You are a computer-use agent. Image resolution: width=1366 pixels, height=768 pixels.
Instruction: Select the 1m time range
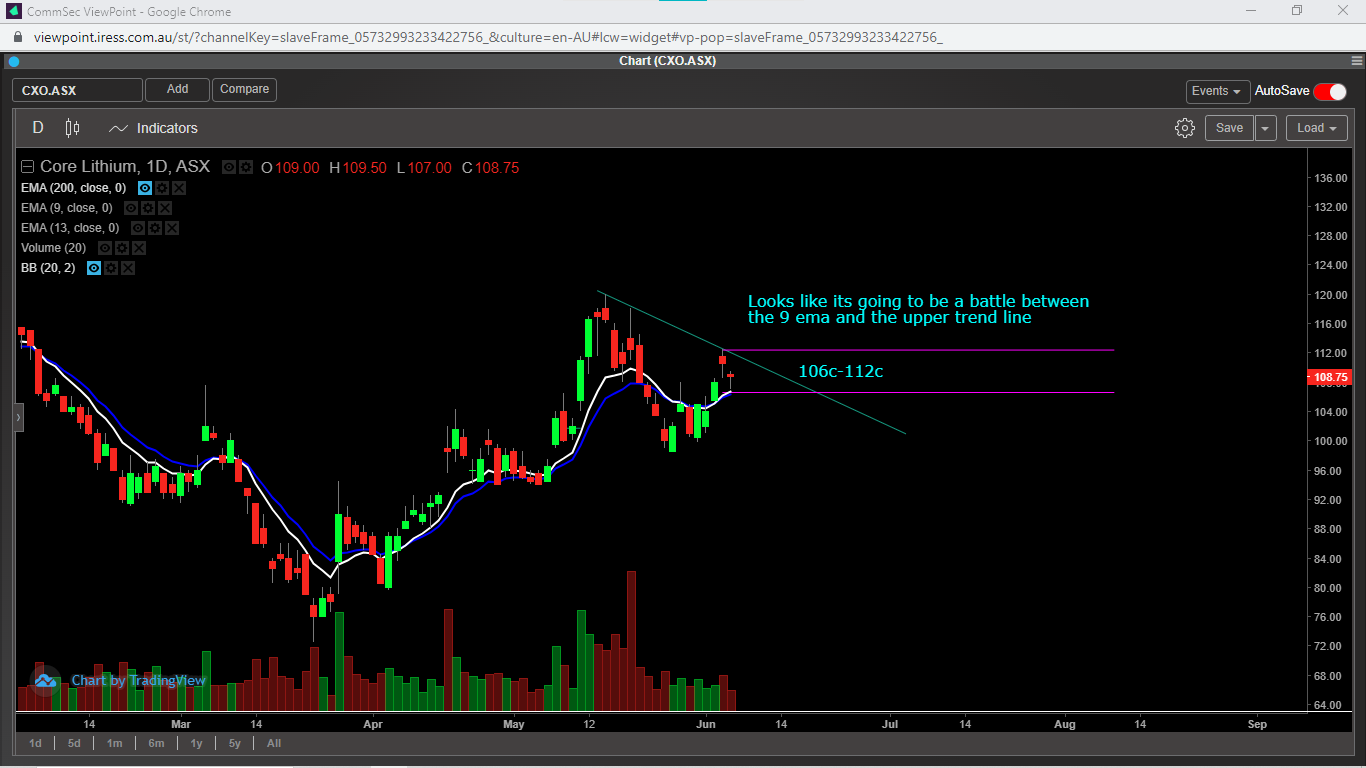pos(114,743)
